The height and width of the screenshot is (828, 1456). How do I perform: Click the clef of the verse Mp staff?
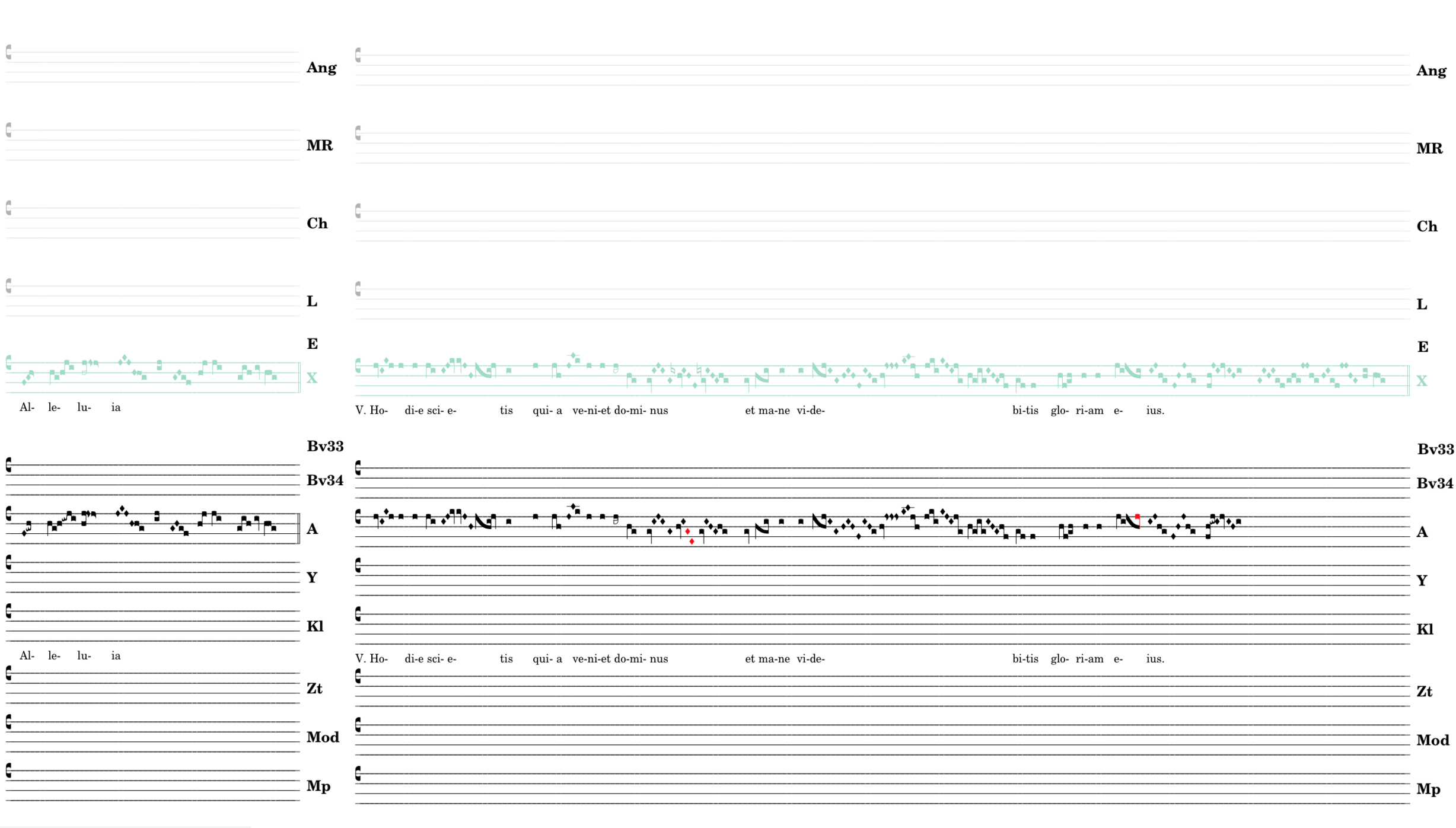[358, 773]
